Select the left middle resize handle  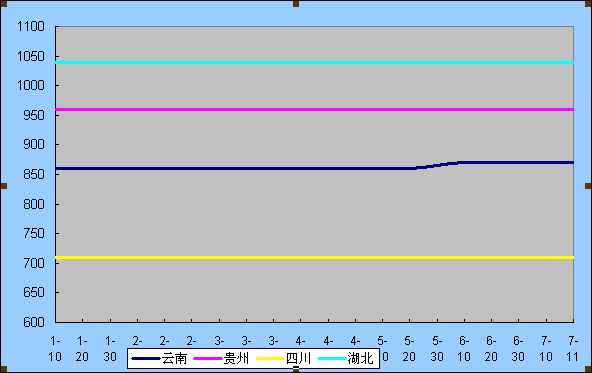(4, 186)
